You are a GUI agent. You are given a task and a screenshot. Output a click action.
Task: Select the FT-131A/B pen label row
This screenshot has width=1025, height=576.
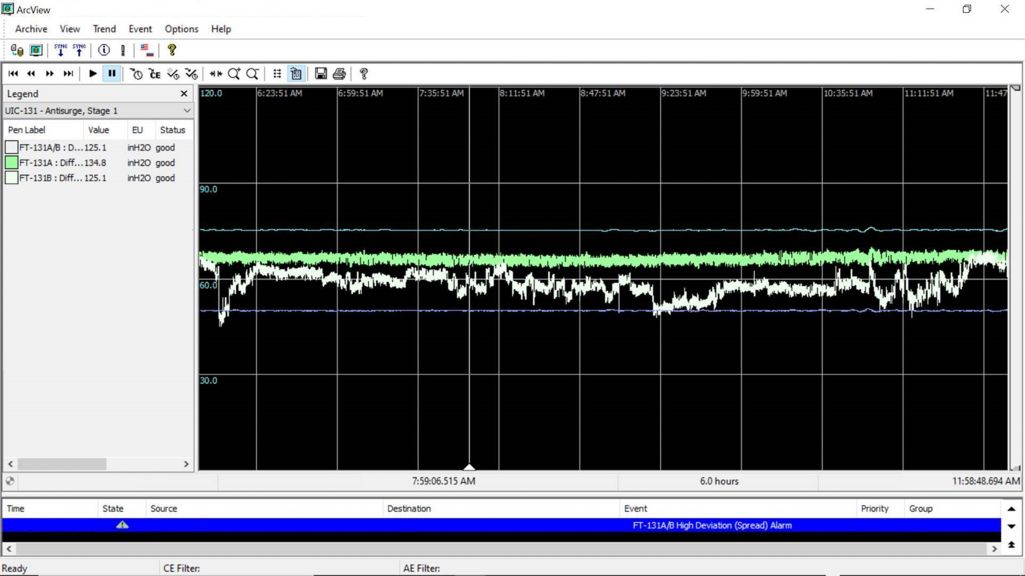click(51, 148)
